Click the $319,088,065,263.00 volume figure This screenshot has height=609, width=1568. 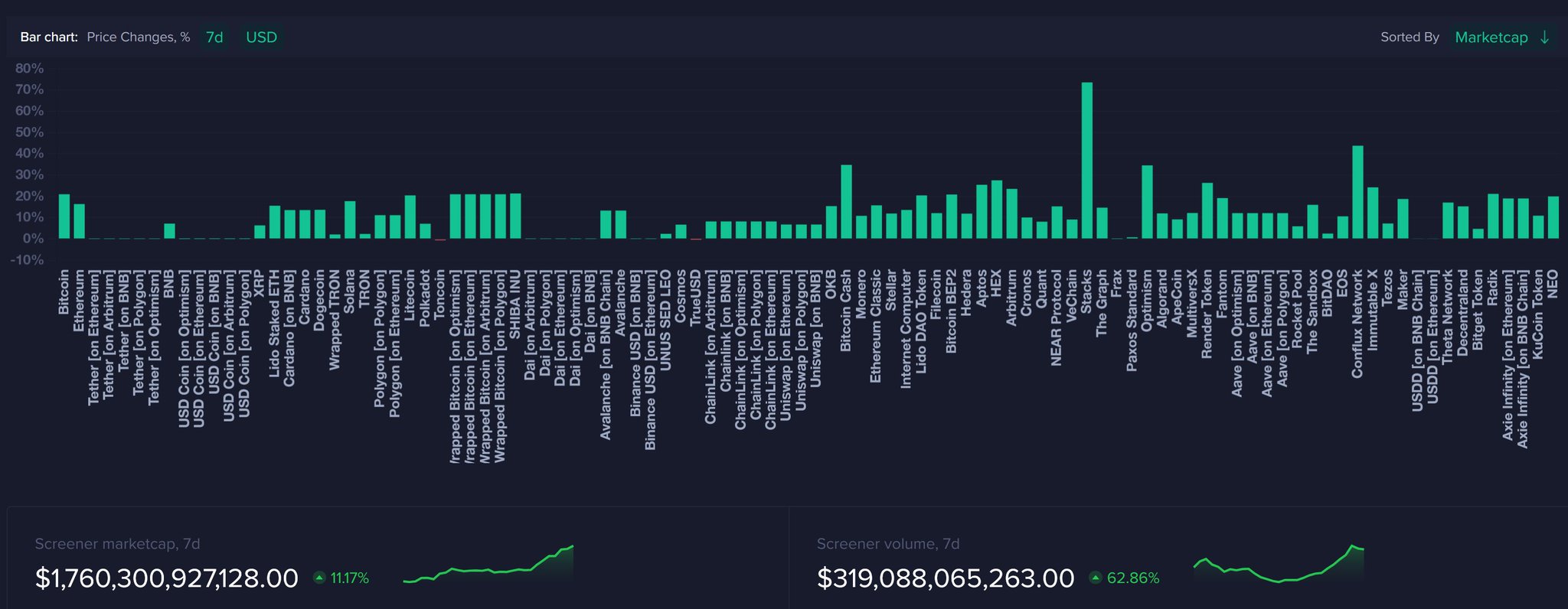[x=946, y=578]
